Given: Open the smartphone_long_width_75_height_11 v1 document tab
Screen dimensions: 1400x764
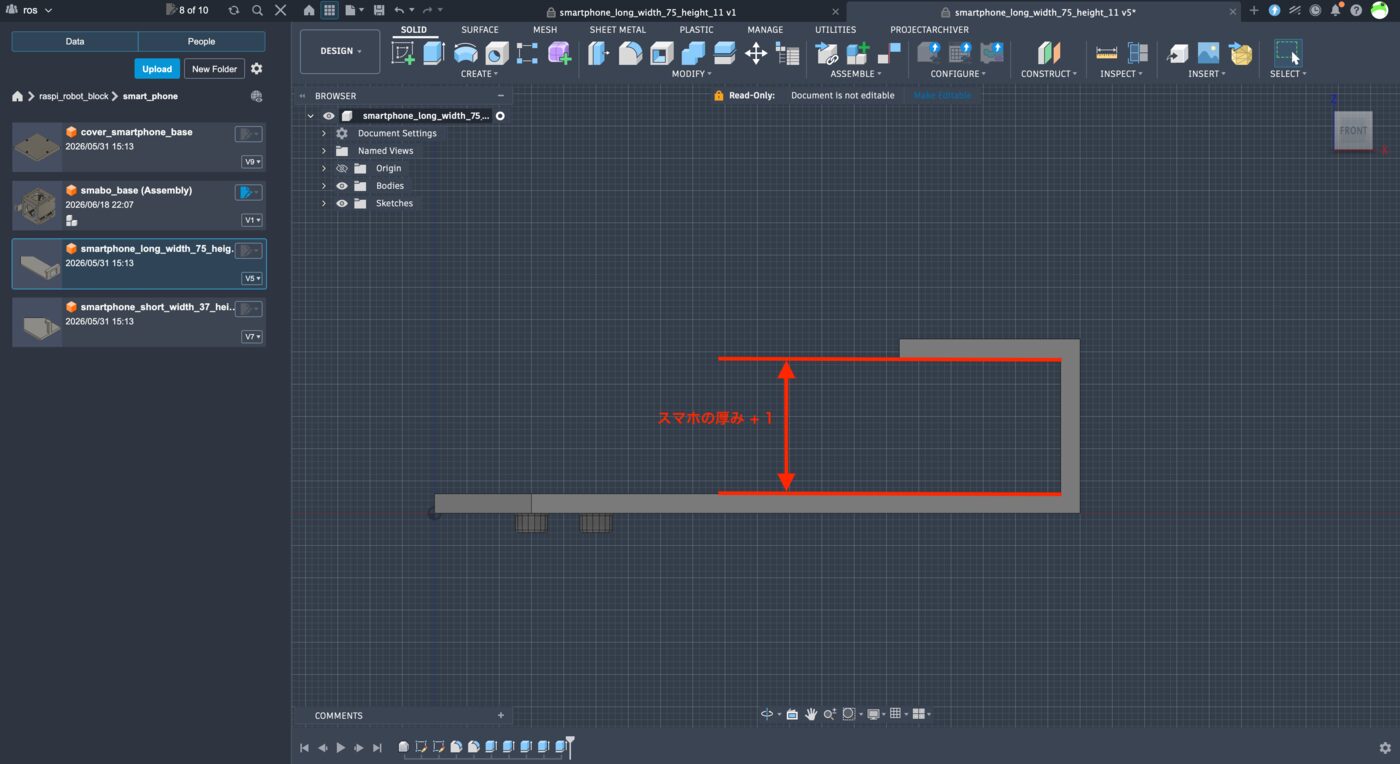Looking at the screenshot, I should [x=648, y=12].
